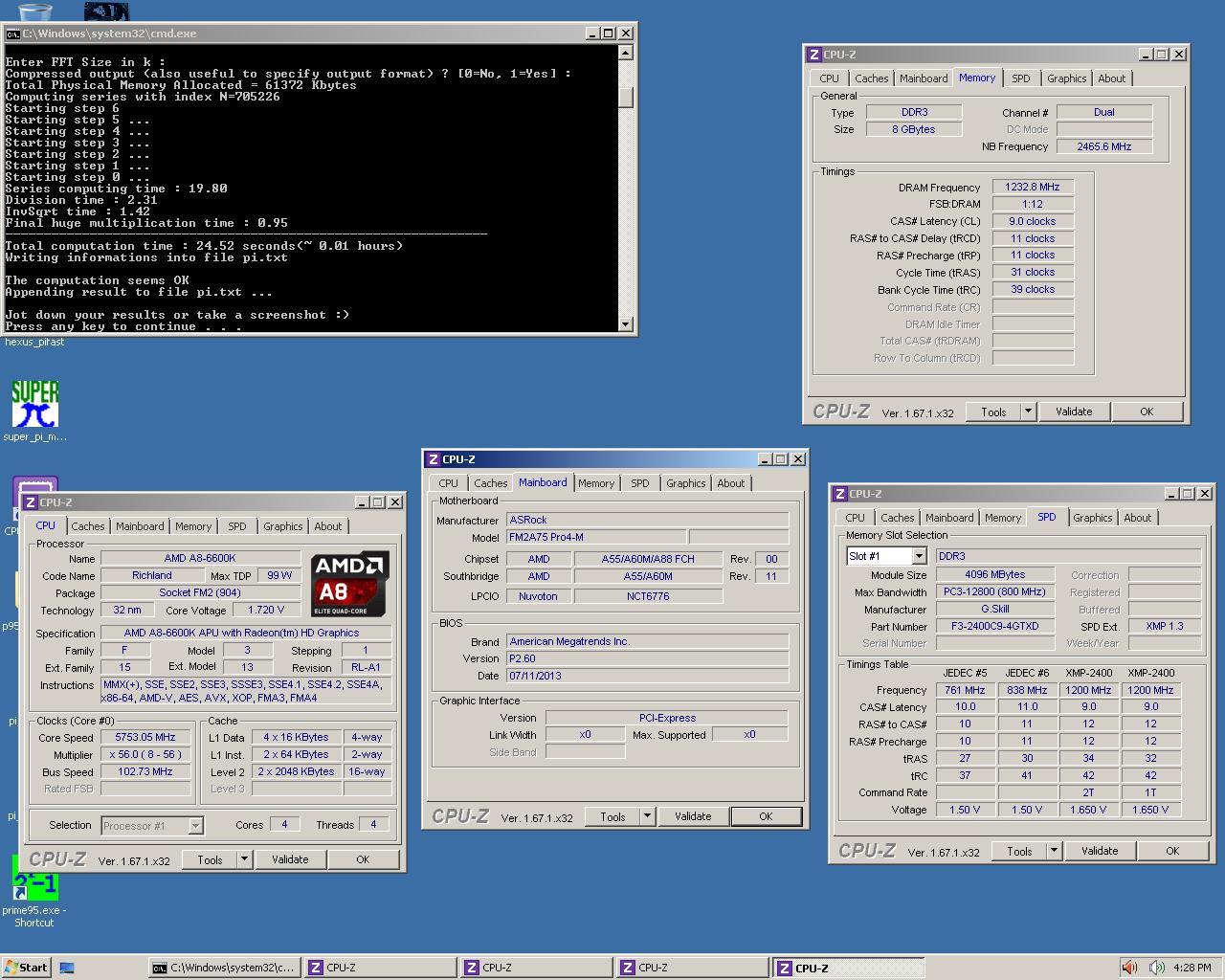
Task: Switch to Caches tab in CPU window
Action: click(87, 526)
